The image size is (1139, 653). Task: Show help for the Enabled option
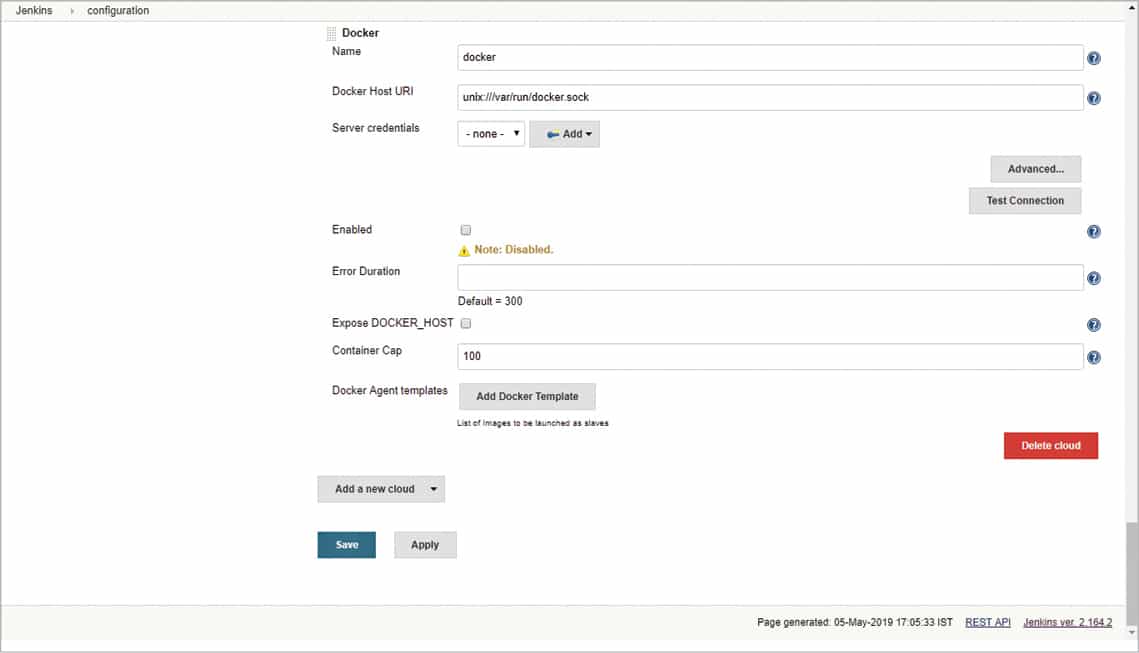[1093, 231]
